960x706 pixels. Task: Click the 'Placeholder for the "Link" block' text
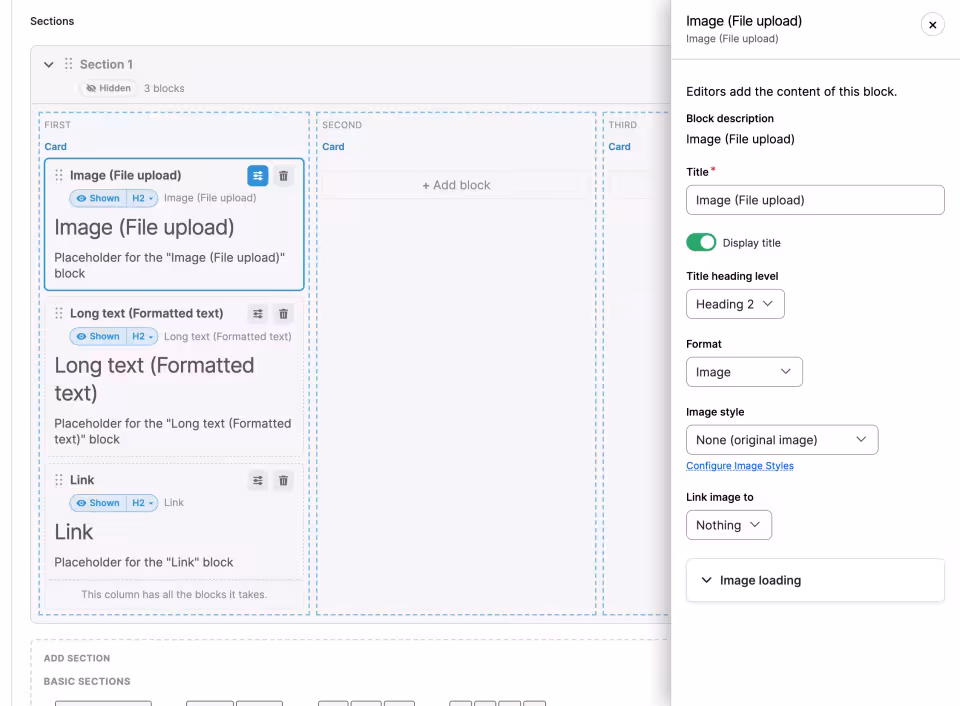144,562
